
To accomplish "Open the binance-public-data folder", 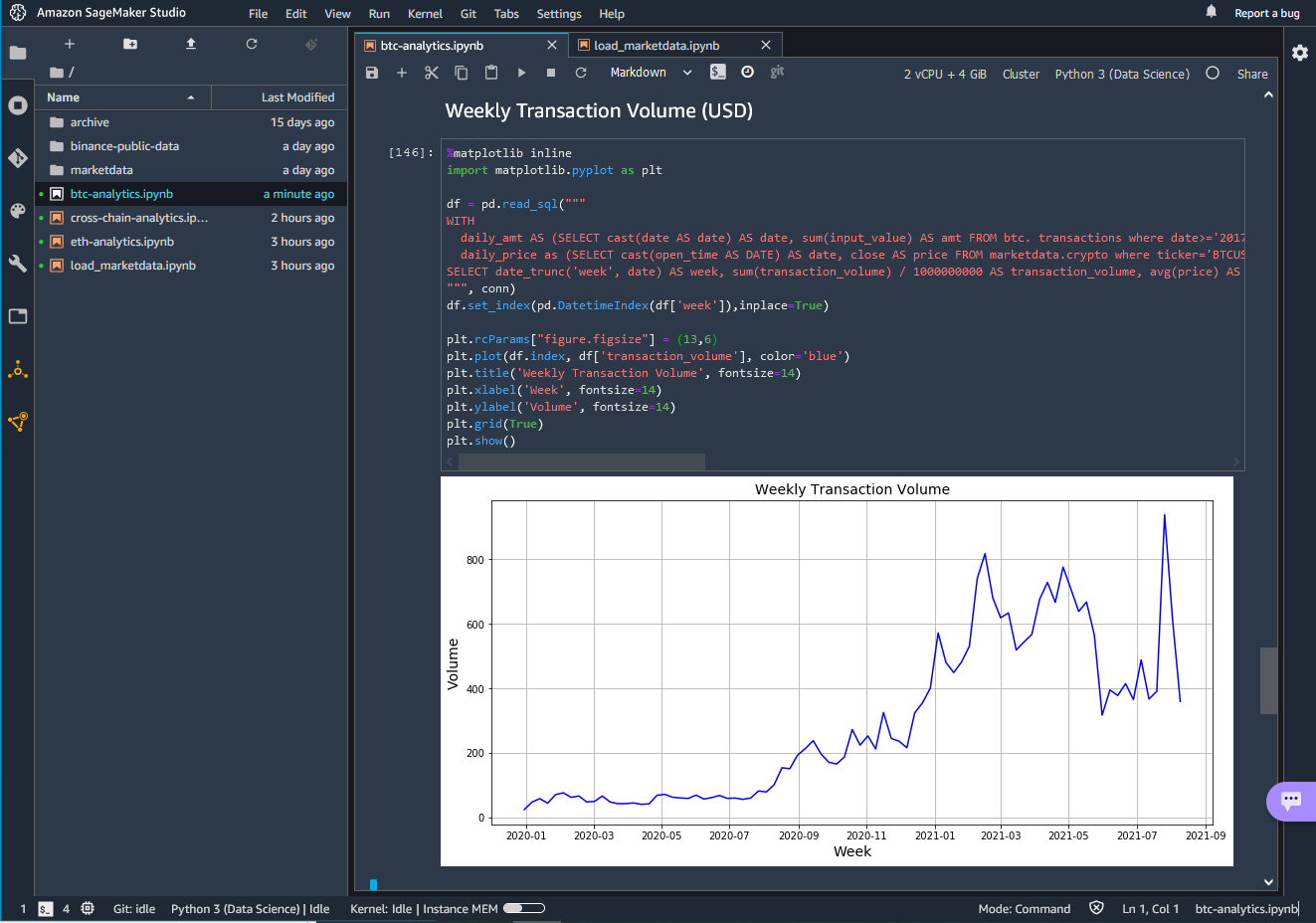I will coord(124,146).
